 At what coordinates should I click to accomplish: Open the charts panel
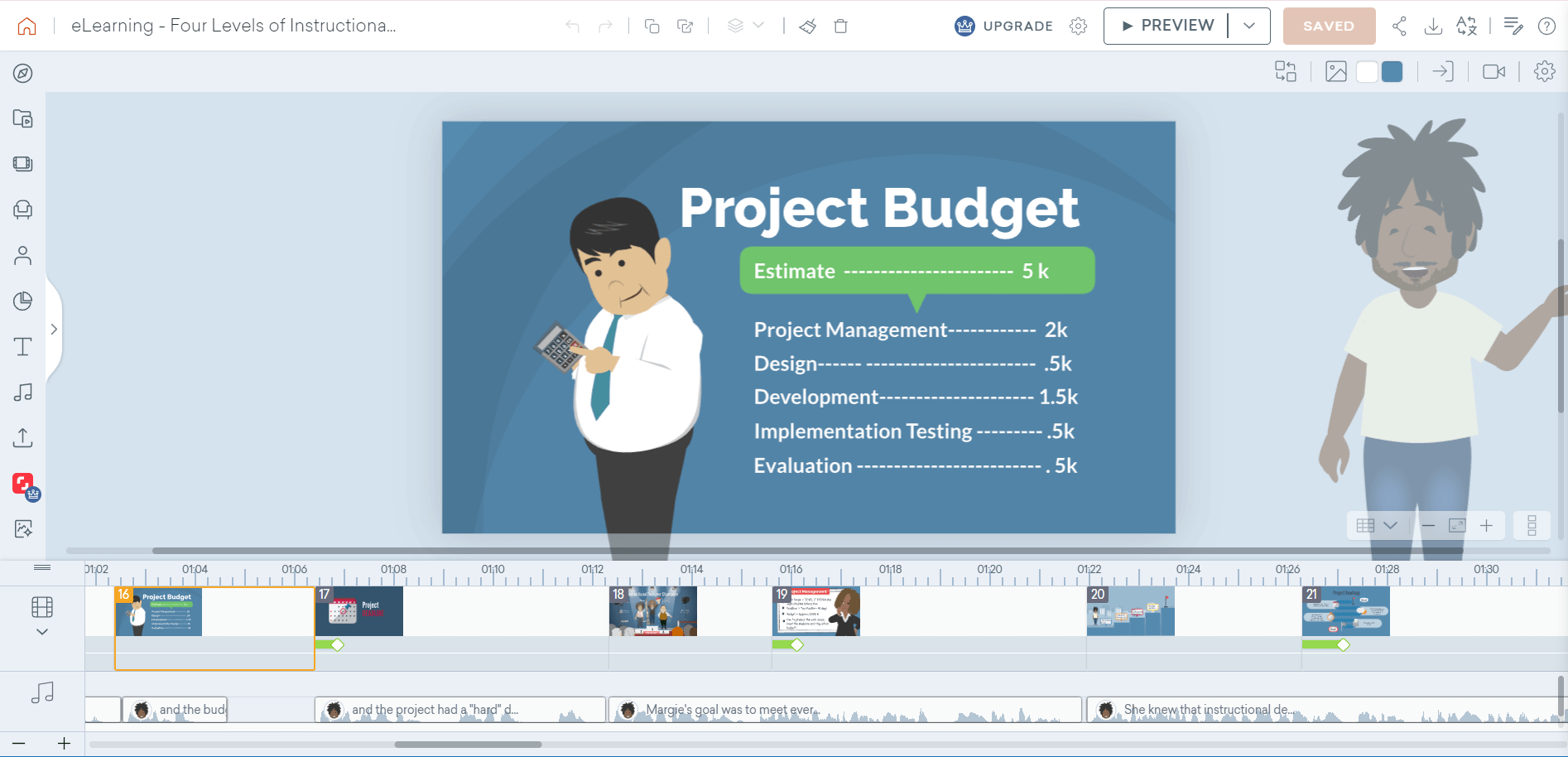pyautogui.click(x=23, y=301)
